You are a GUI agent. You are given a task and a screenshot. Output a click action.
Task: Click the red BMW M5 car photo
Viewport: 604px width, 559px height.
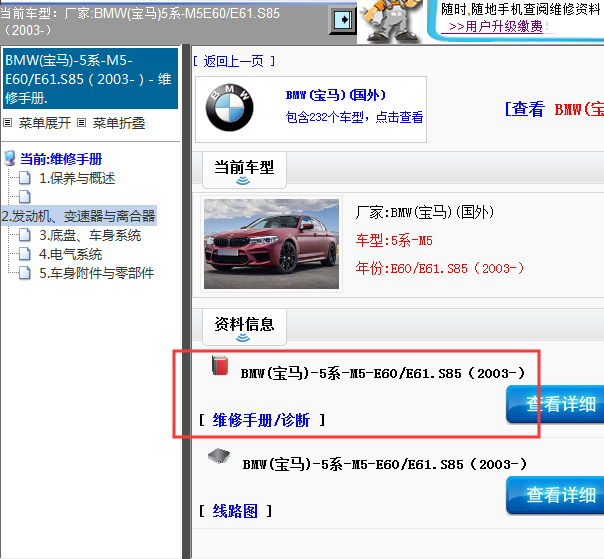tap(272, 244)
